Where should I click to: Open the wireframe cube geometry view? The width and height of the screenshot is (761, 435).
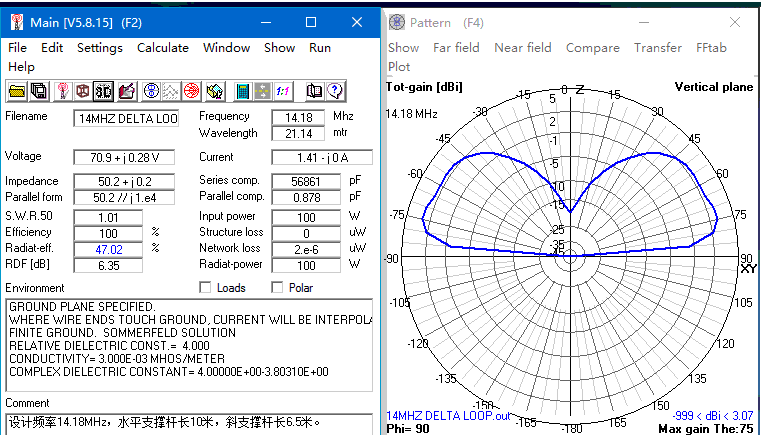point(83,91)
